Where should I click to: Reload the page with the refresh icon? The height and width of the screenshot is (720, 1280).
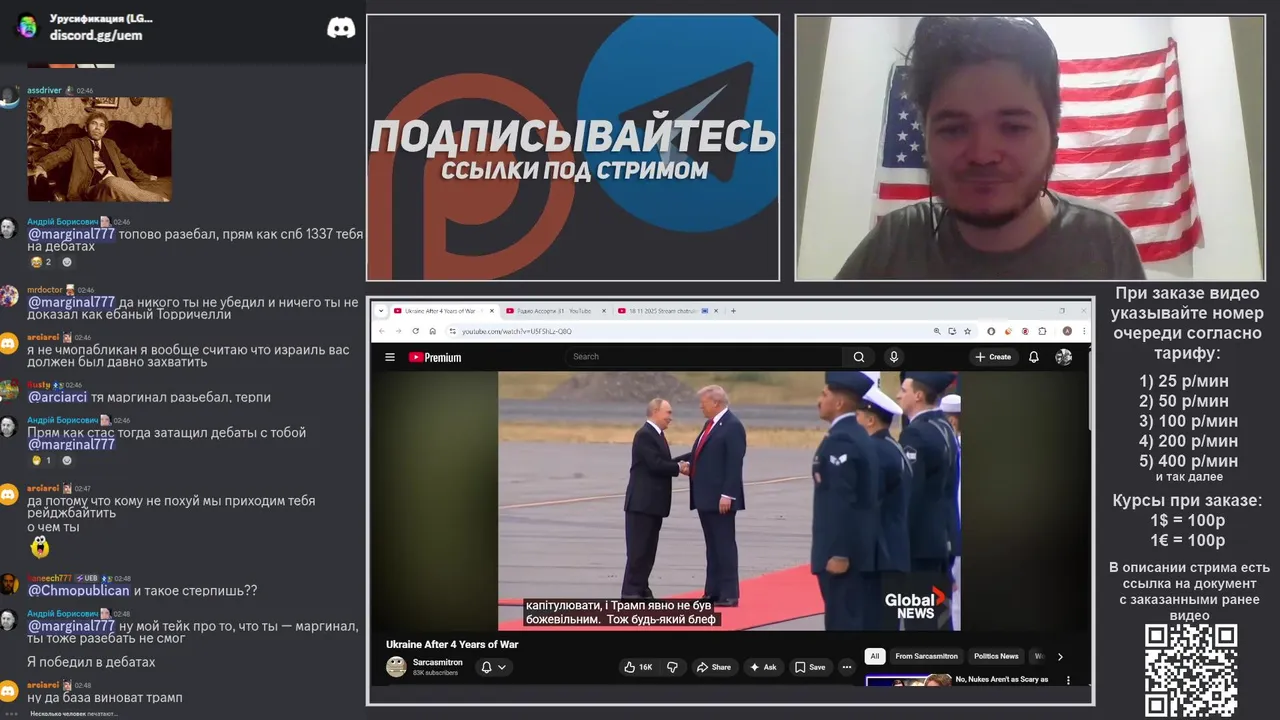[416, 331]
